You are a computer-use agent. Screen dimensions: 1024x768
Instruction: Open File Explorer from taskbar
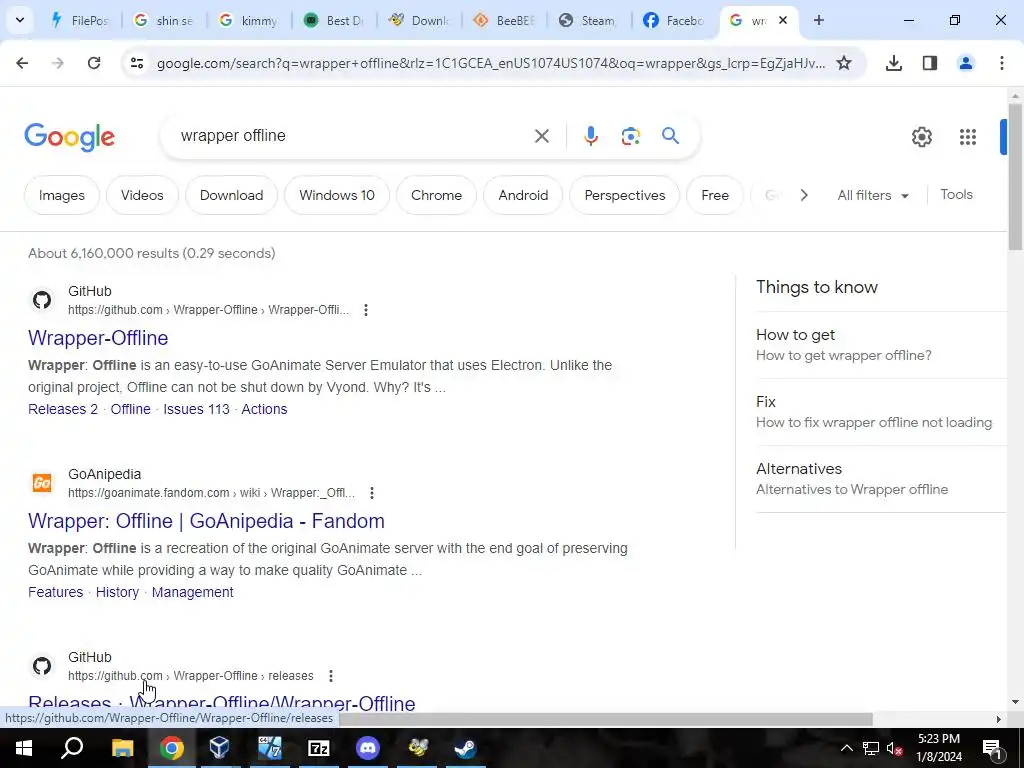(122, 748)
